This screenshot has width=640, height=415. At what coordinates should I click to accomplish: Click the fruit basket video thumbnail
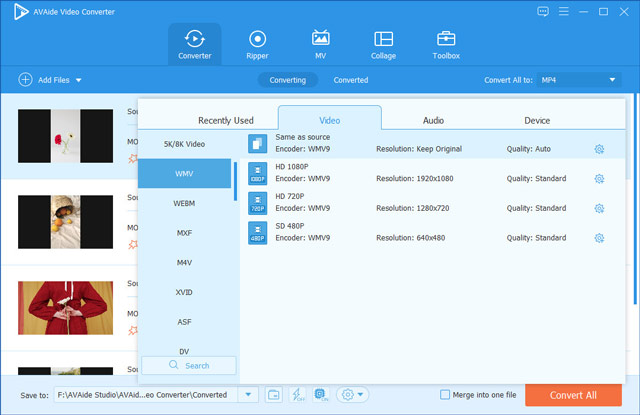(x=65, y=222)
